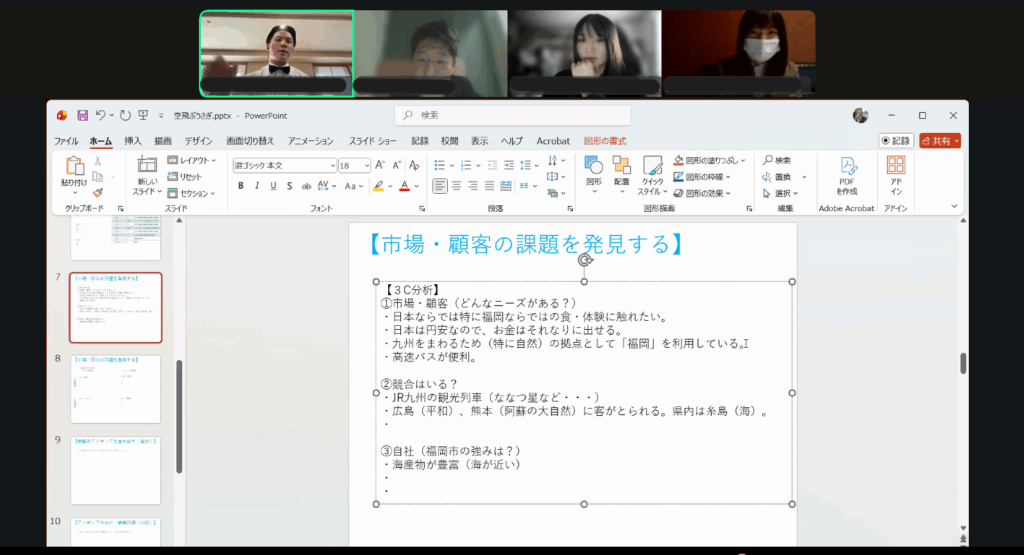Click the Record (記録) button
This screenshot has height=555, width=1024.
896,141
